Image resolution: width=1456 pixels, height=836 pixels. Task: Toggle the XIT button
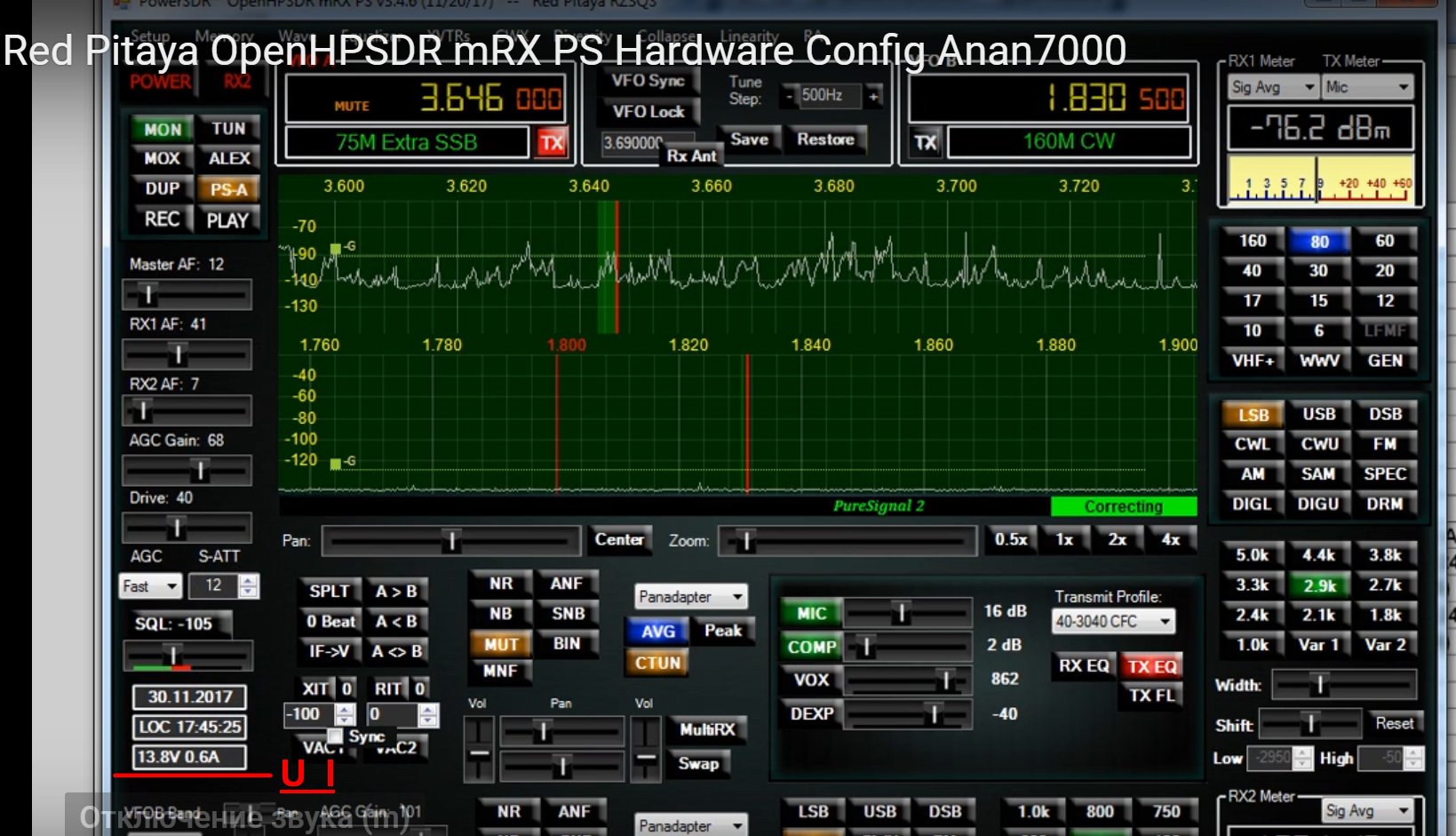(316, 689)
